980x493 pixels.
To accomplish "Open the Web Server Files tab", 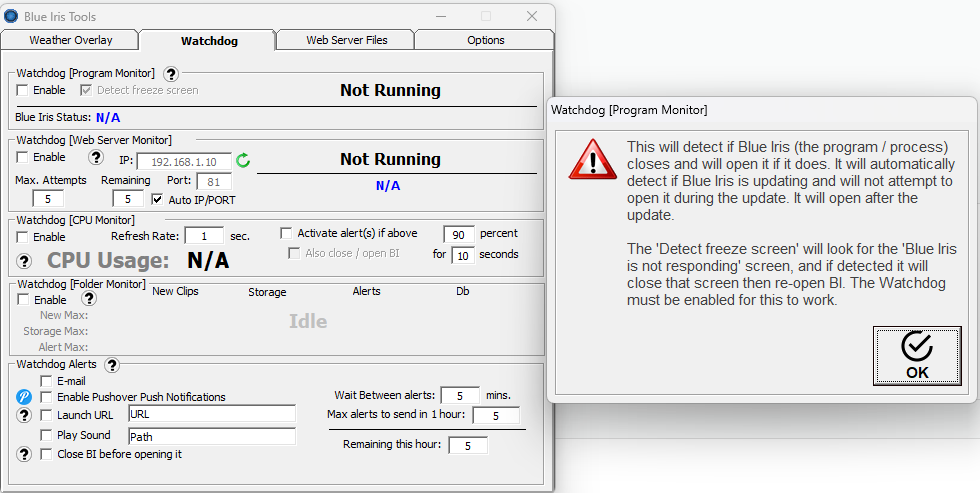I will pyautogui.click(x=346, y=40).
